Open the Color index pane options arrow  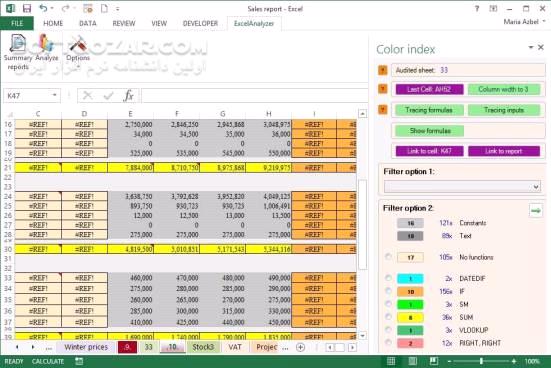click(531, 47)
